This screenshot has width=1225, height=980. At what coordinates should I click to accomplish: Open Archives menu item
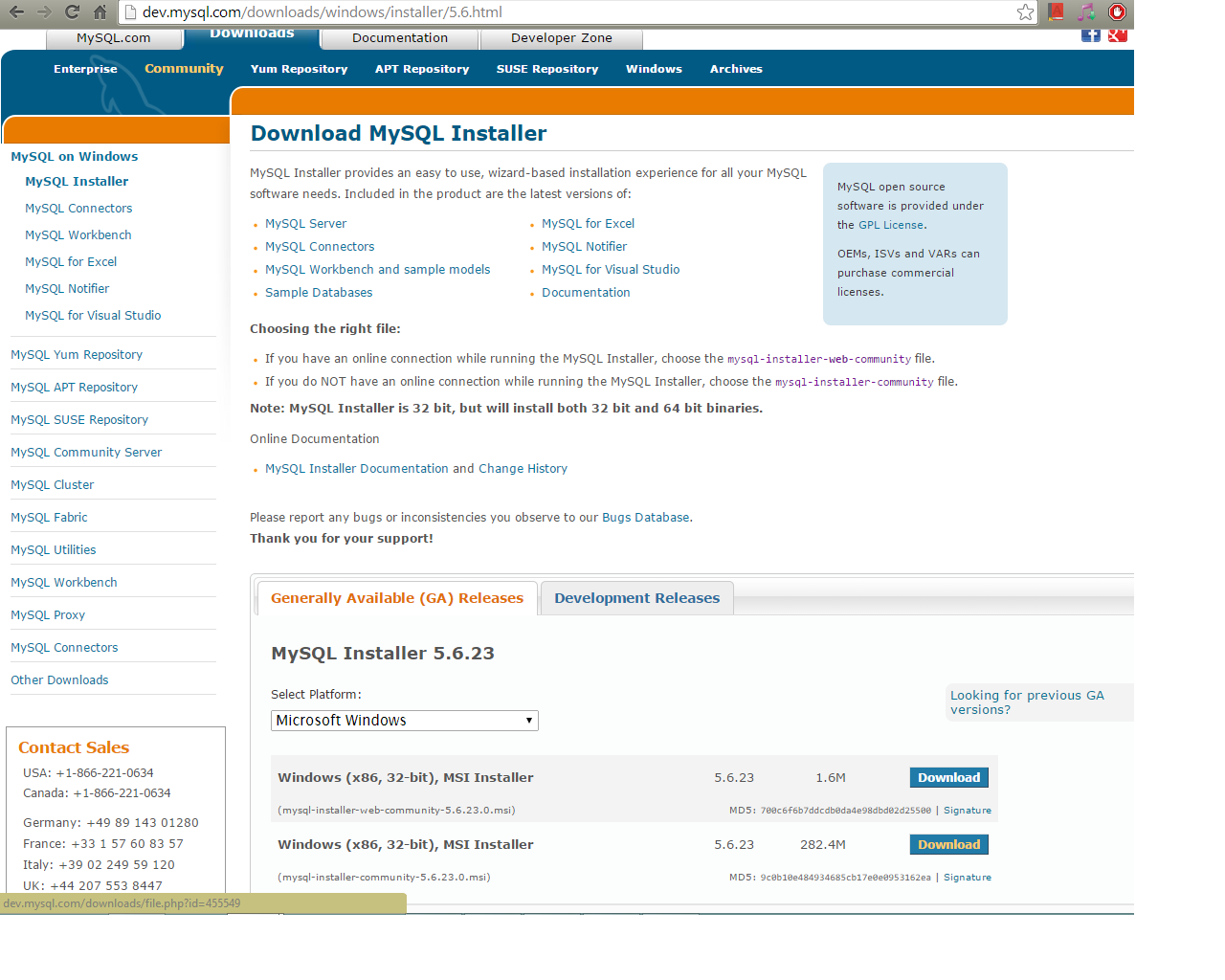(x=736, y=69)
